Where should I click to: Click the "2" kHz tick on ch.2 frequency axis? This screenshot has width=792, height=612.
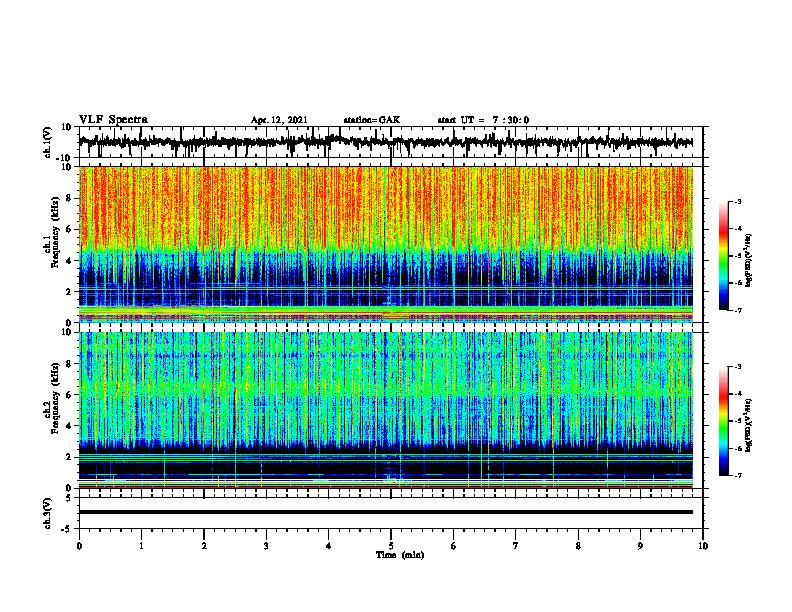point(69,457)
